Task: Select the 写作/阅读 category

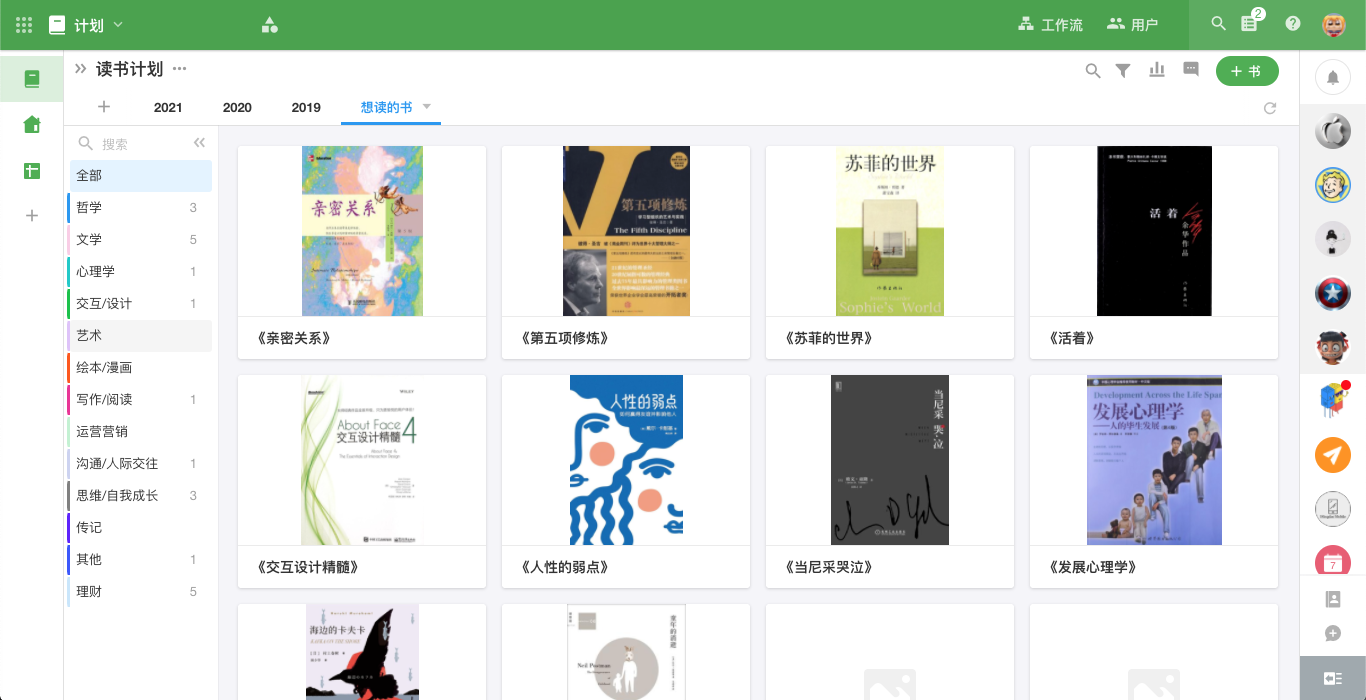Action: tap(140, 400)
